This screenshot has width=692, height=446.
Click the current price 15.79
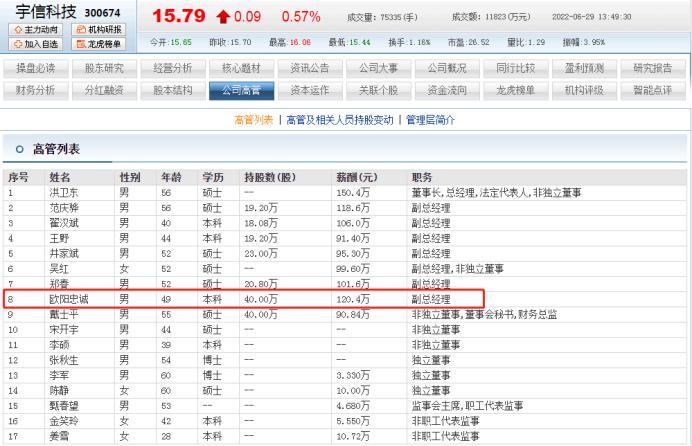[179, 16]
